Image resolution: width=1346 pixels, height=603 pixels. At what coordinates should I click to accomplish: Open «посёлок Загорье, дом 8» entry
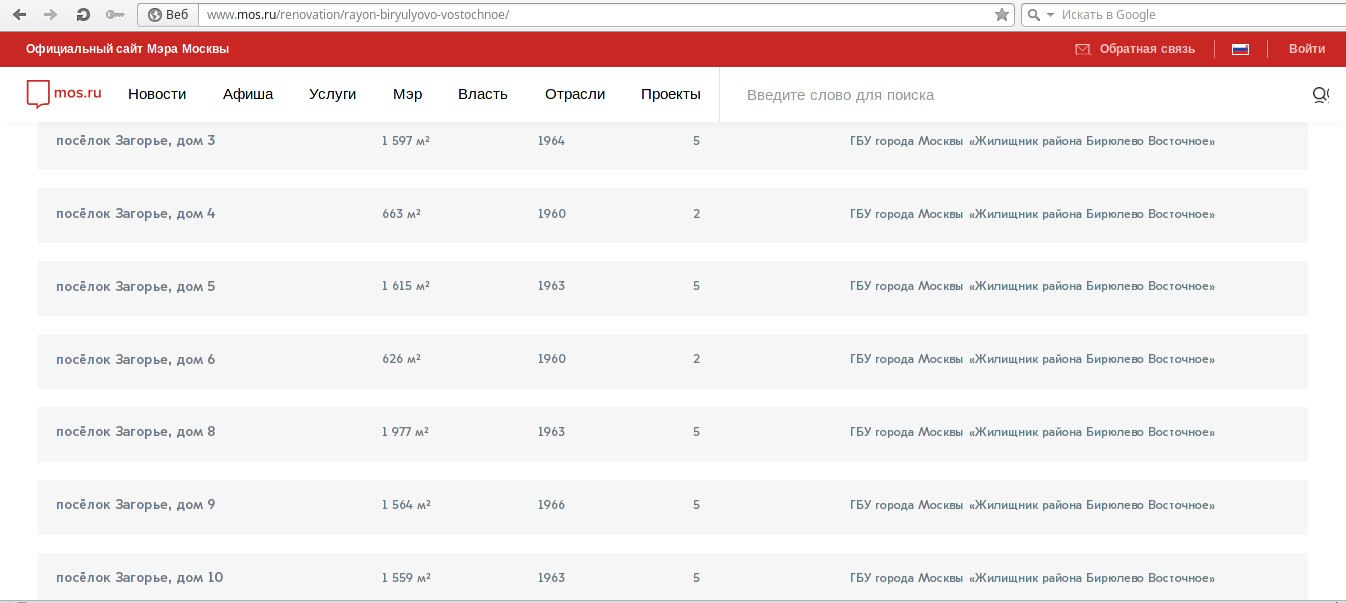click(136, 432)
